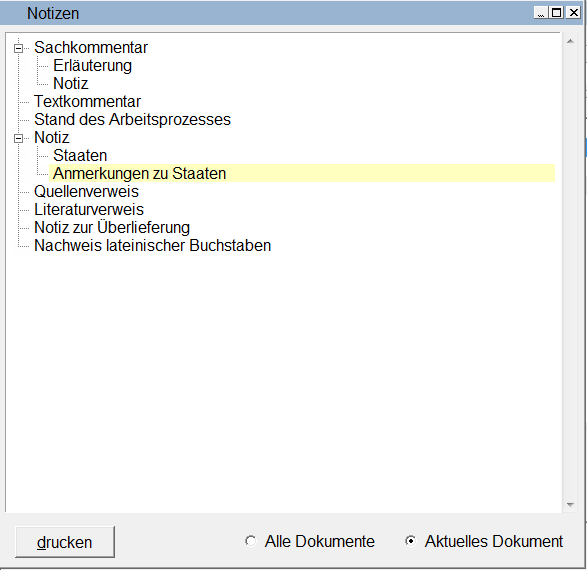Select the Staaten tree item
The image size is (587, 570).
point(80,155)
